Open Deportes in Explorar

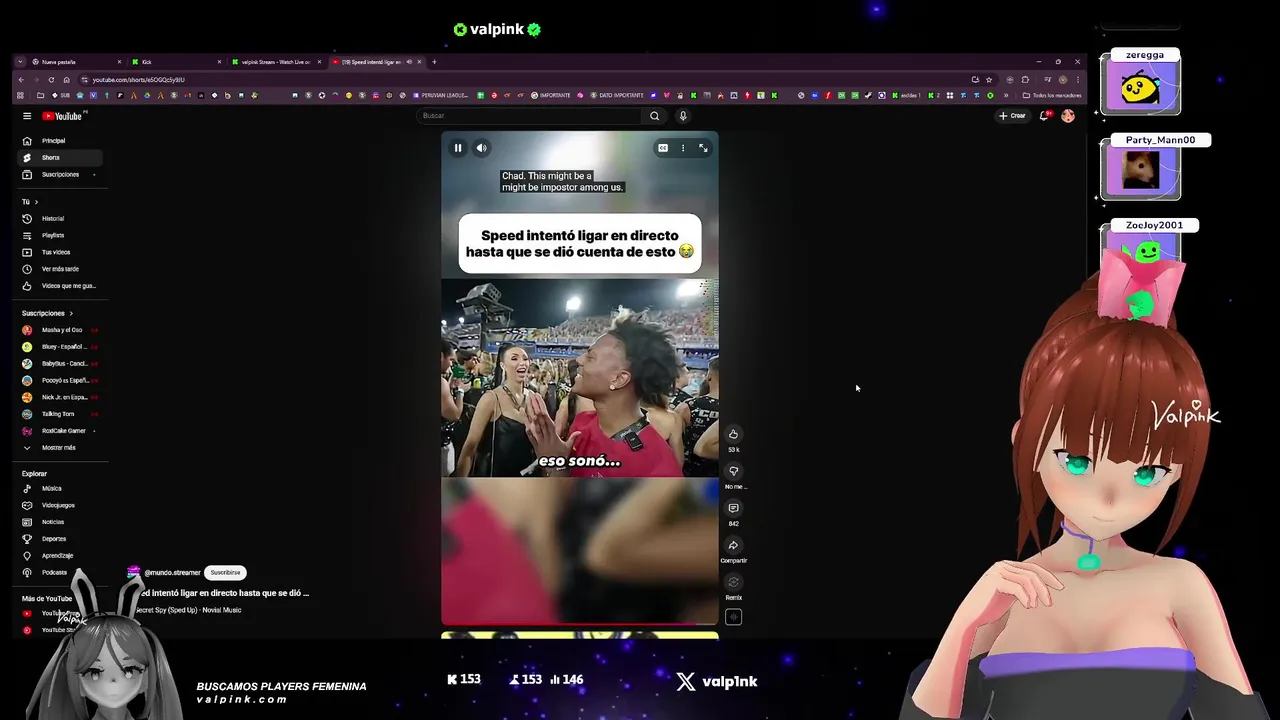pos(60,539)
